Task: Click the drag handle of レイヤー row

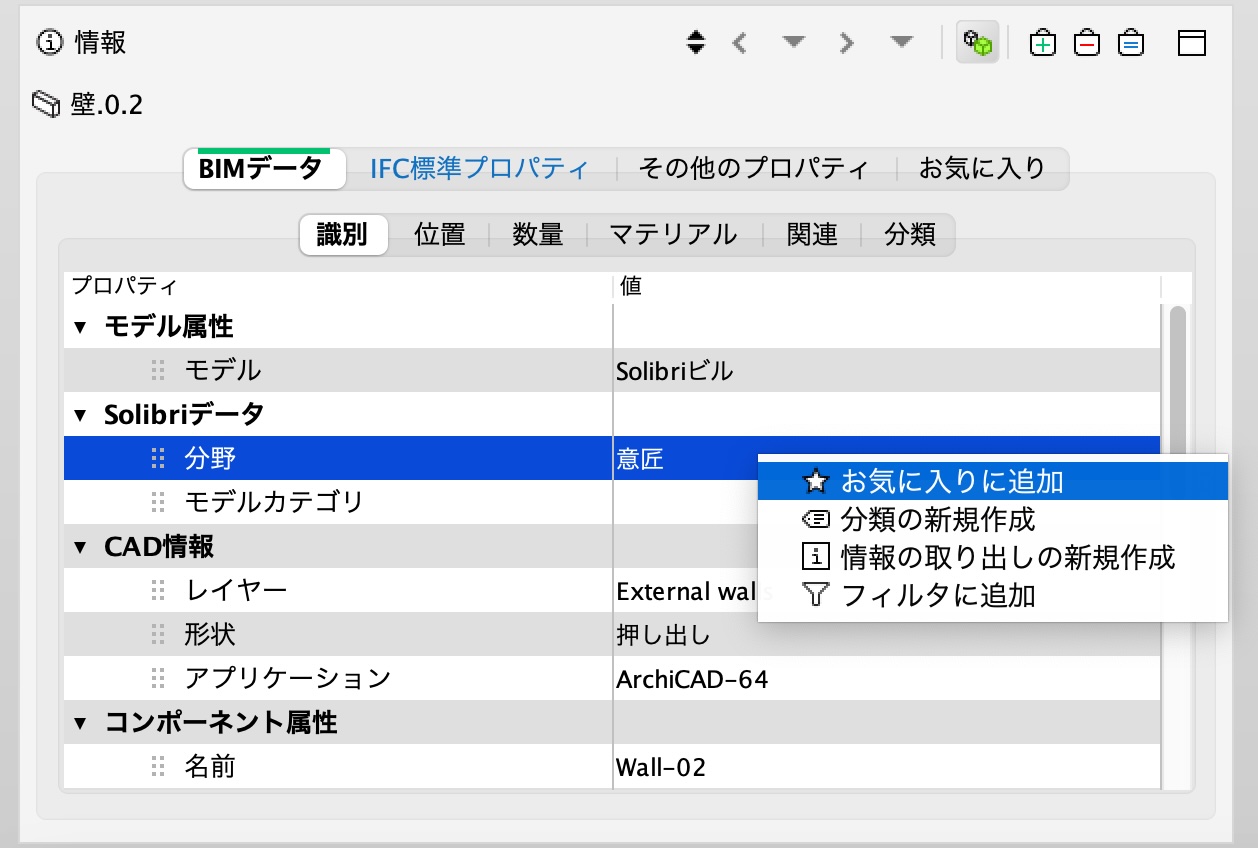Action: (x=157, y=591)
